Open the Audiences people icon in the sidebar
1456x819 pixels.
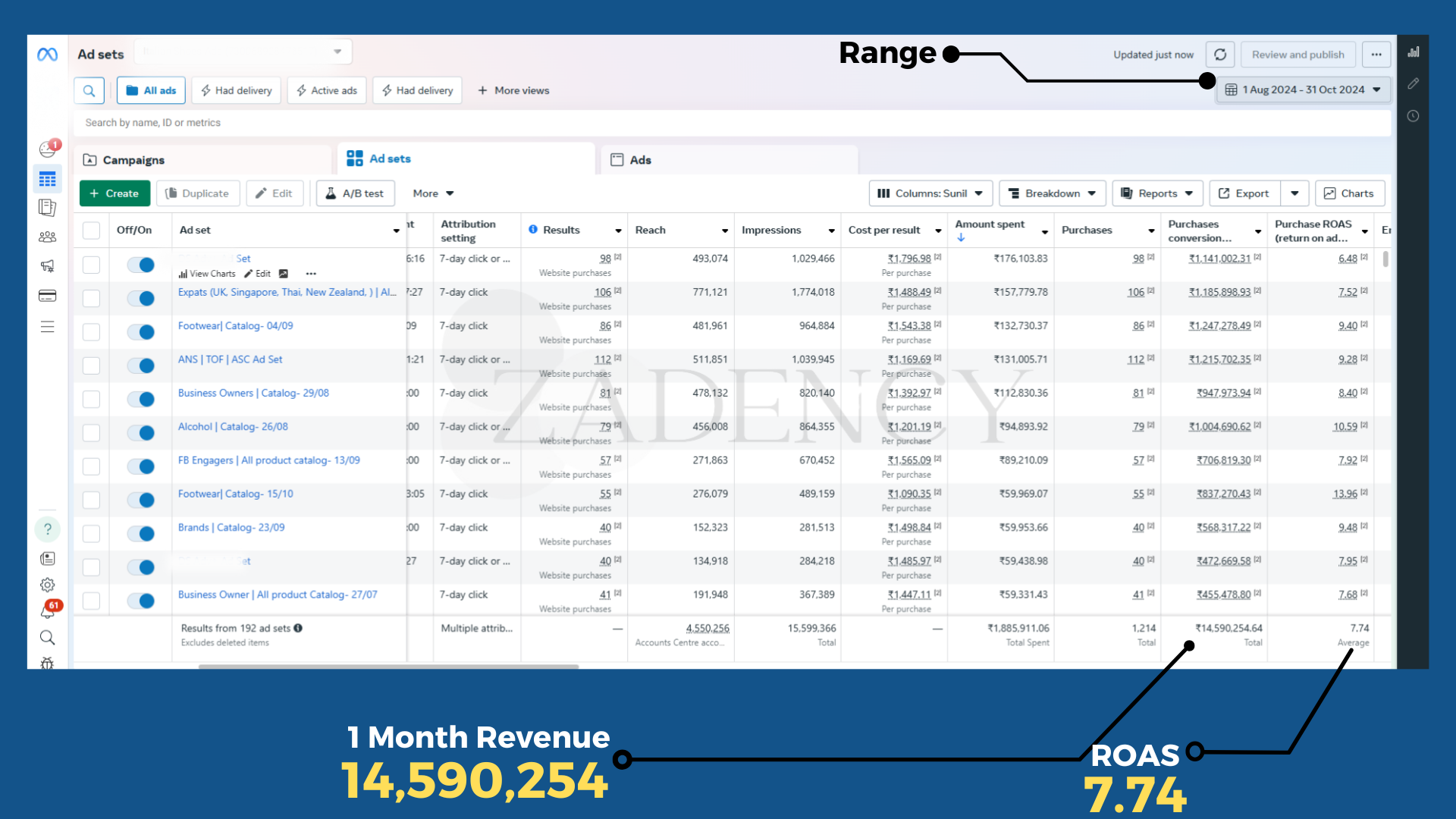pyautogui.click(x=47, y=237)
